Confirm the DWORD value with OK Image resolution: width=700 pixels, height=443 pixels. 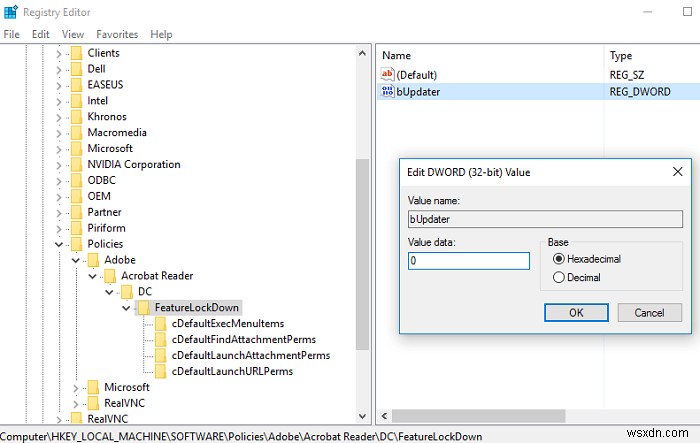576,313
